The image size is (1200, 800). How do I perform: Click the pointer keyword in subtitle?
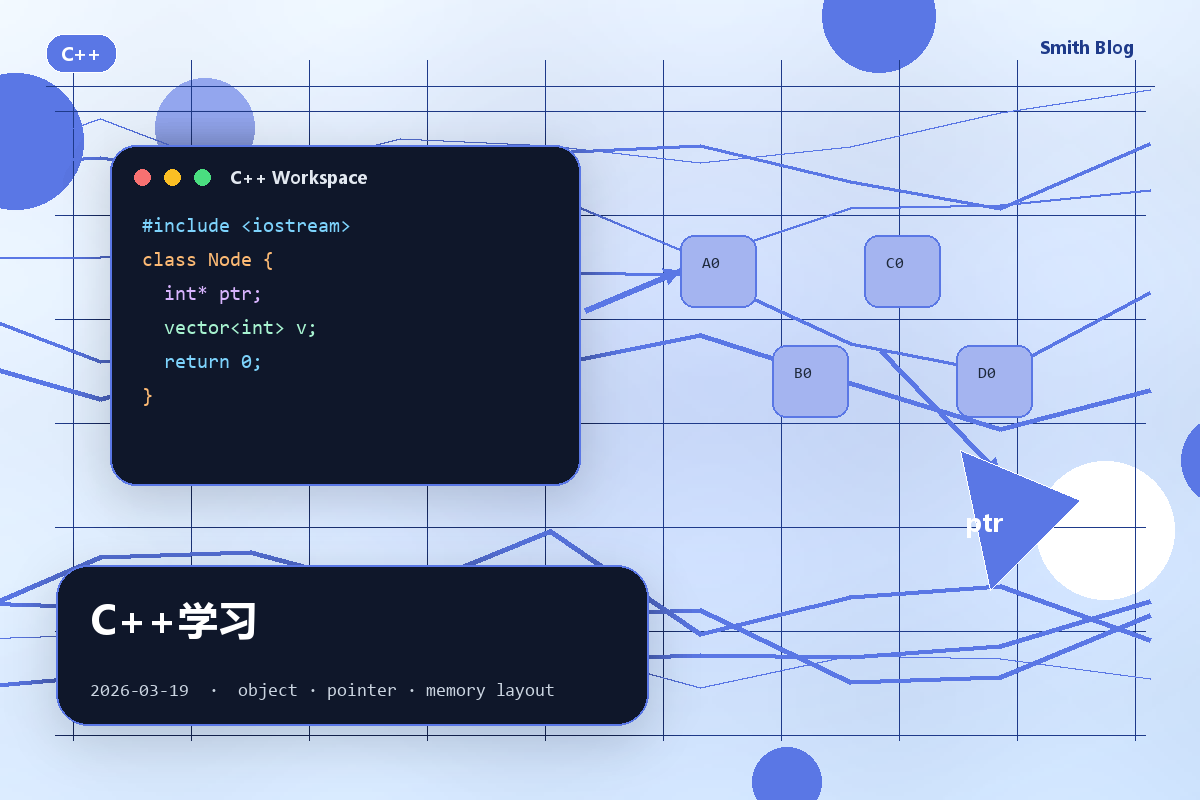[x=361, y=690]
